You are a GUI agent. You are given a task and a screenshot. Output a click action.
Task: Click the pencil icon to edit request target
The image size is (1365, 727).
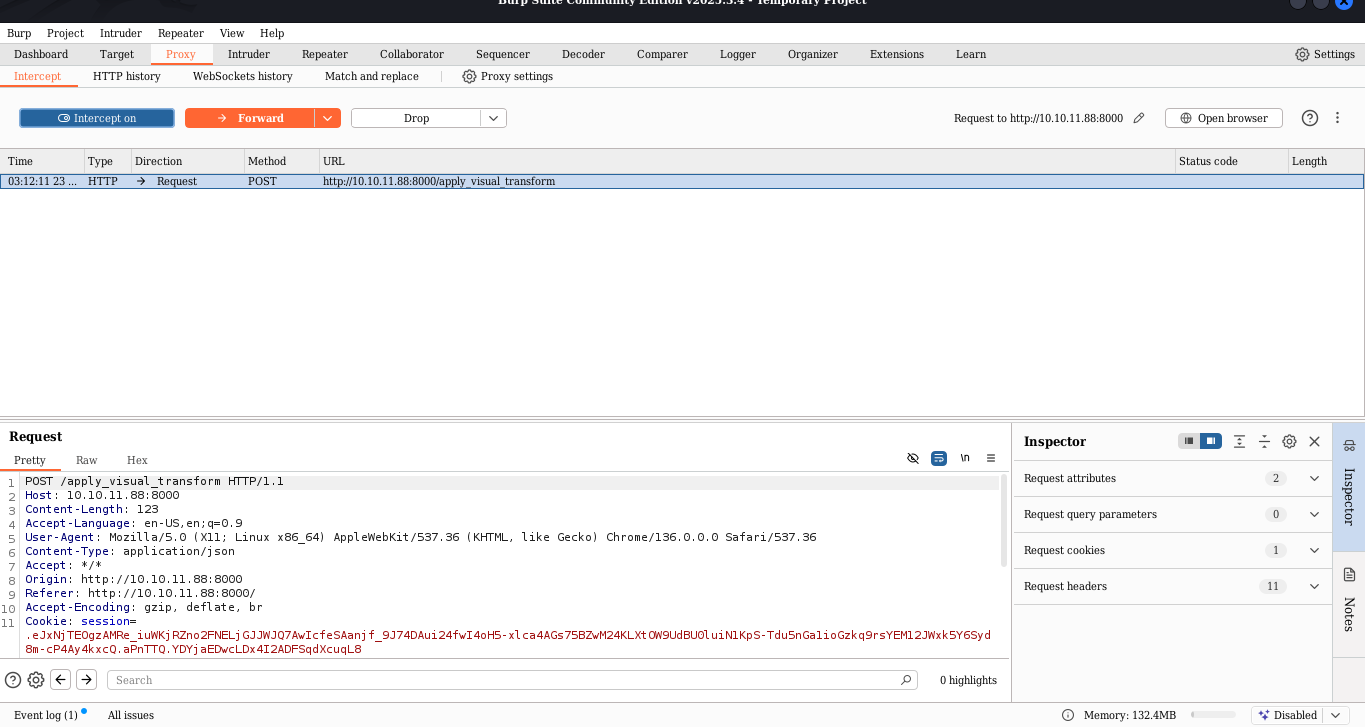(1139, 118)
